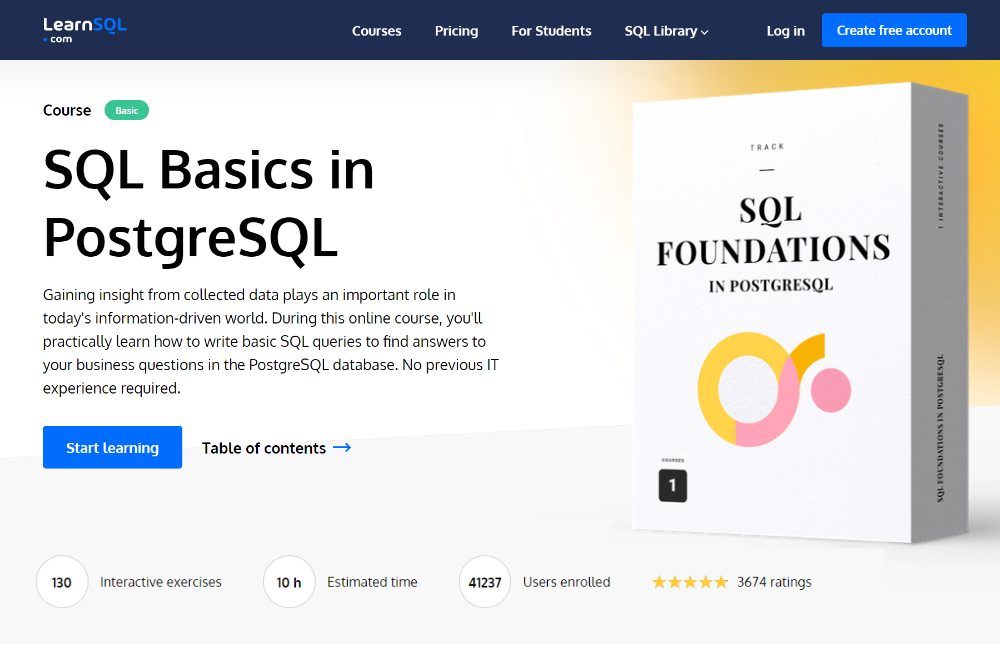Open the LearnSQL.com logo homepage
This screenshot has height=667, width=1000.
[x=84, y=30]
